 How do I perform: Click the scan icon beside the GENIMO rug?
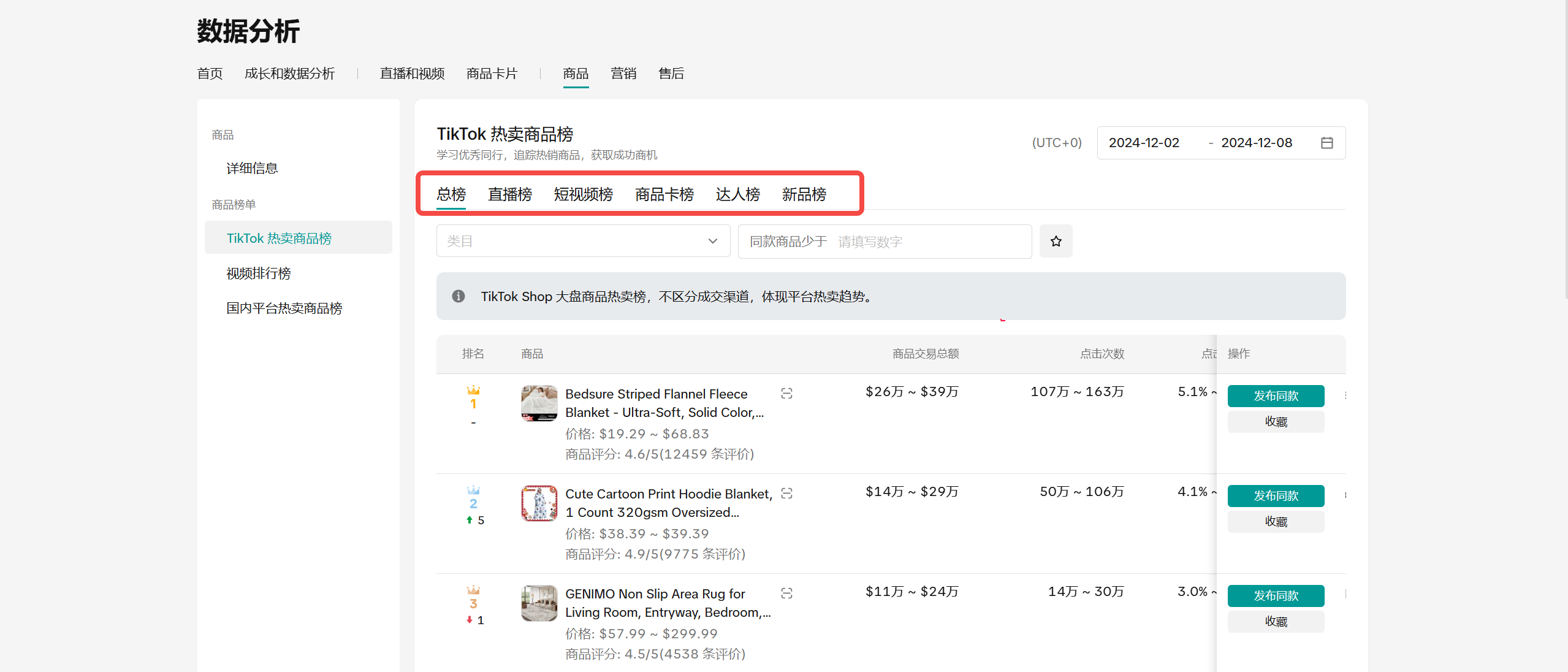786,594
